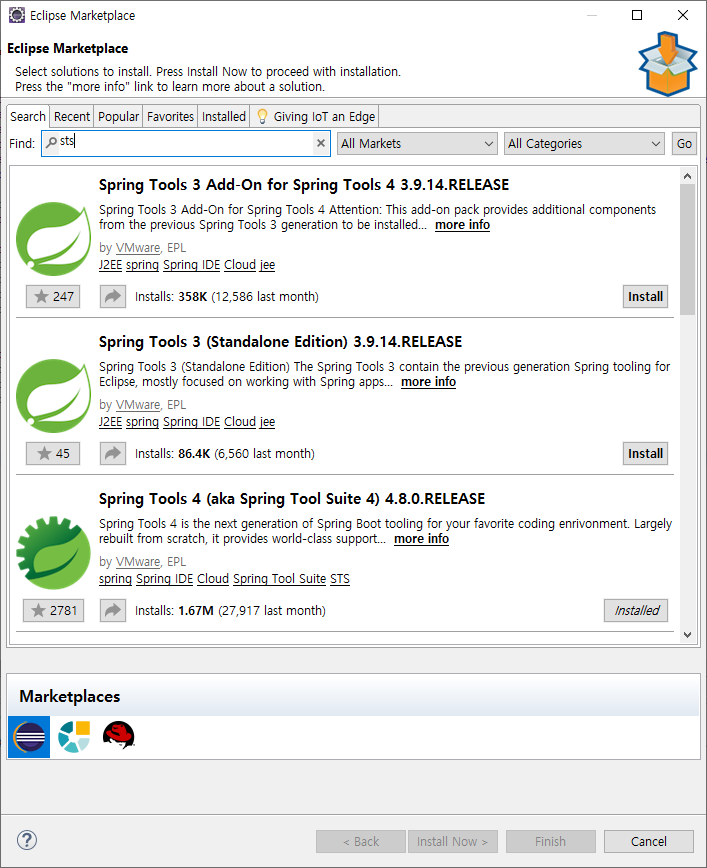
Task: Click the Spring Tools 3 Add-On leaf logo
Action: tap(53, 239)
